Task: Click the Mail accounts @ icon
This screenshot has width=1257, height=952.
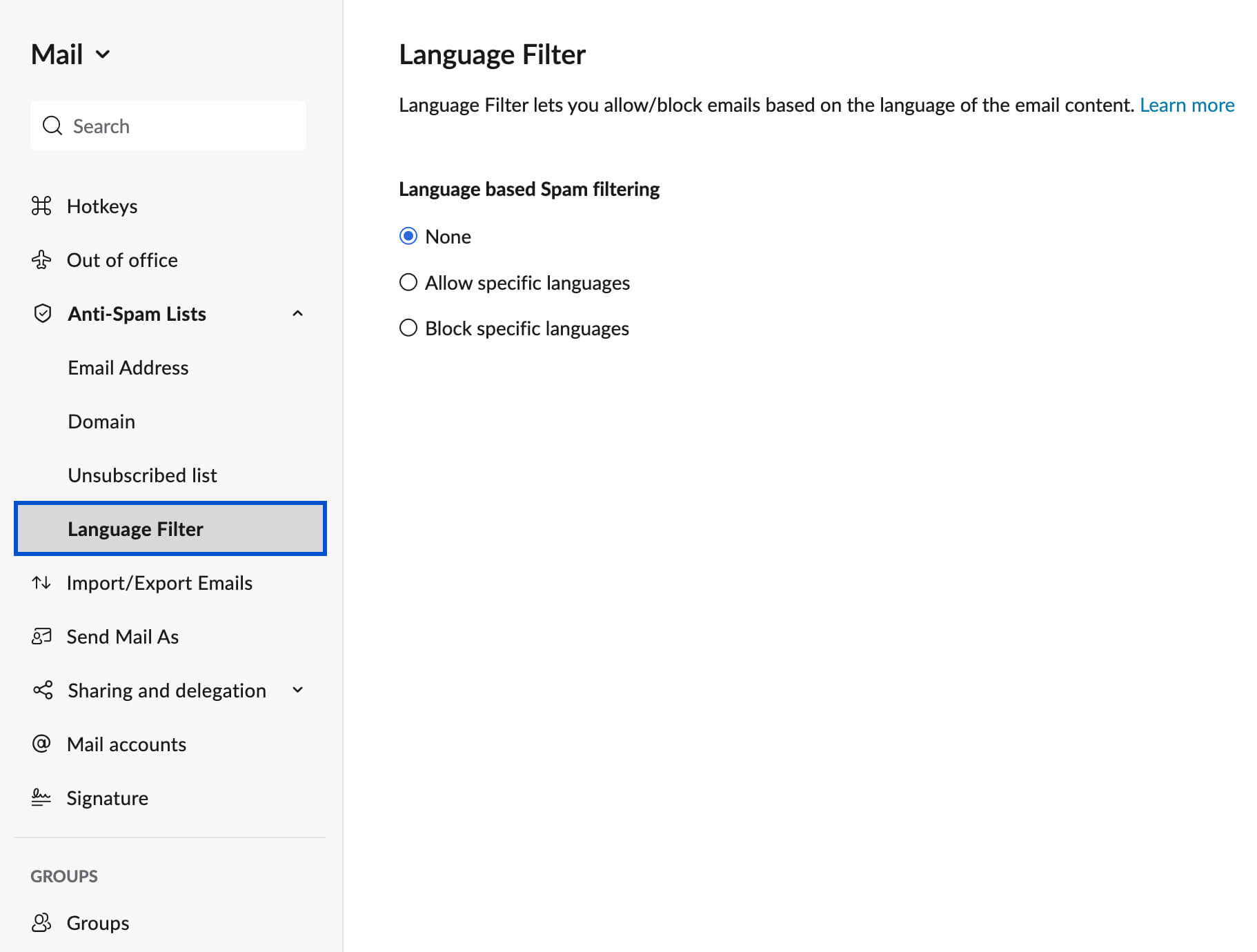Action: click(x=41, y=744)
